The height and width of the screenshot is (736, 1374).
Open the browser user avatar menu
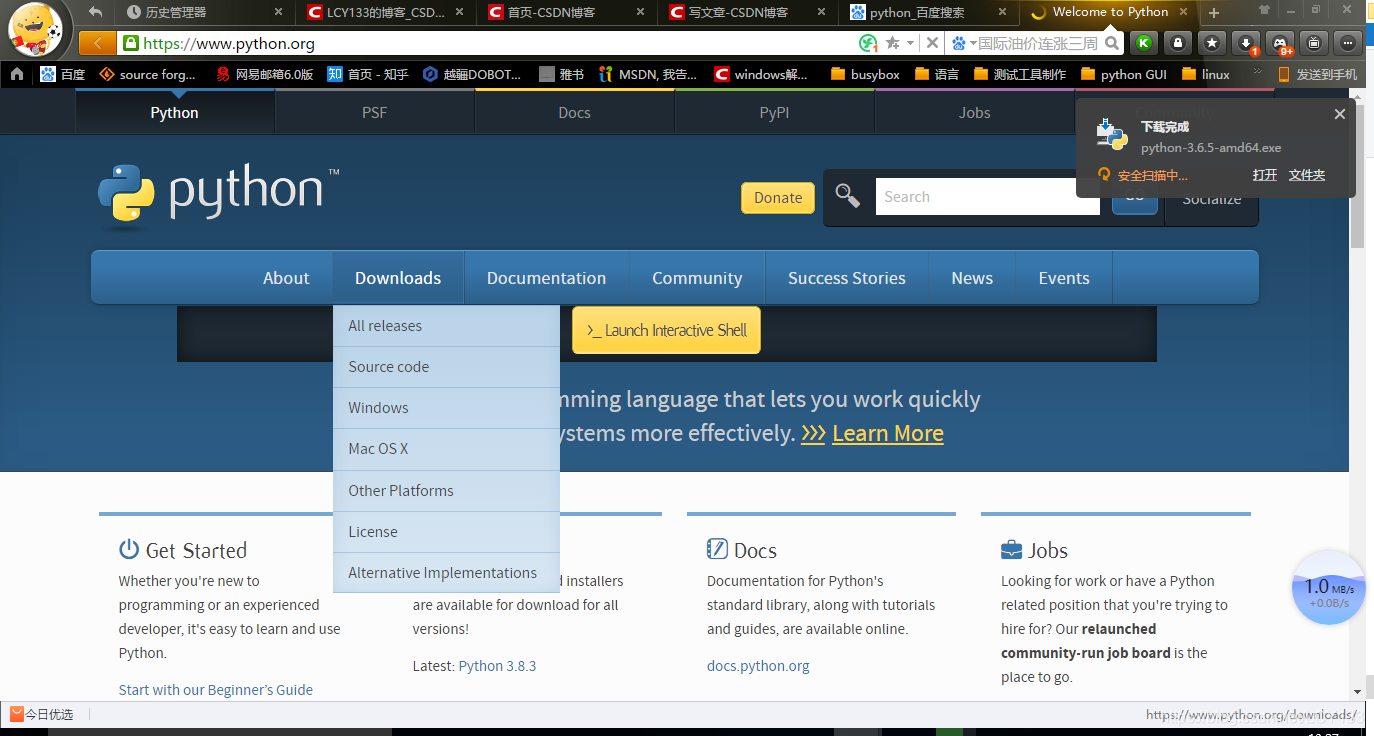[x=37, y=27]
